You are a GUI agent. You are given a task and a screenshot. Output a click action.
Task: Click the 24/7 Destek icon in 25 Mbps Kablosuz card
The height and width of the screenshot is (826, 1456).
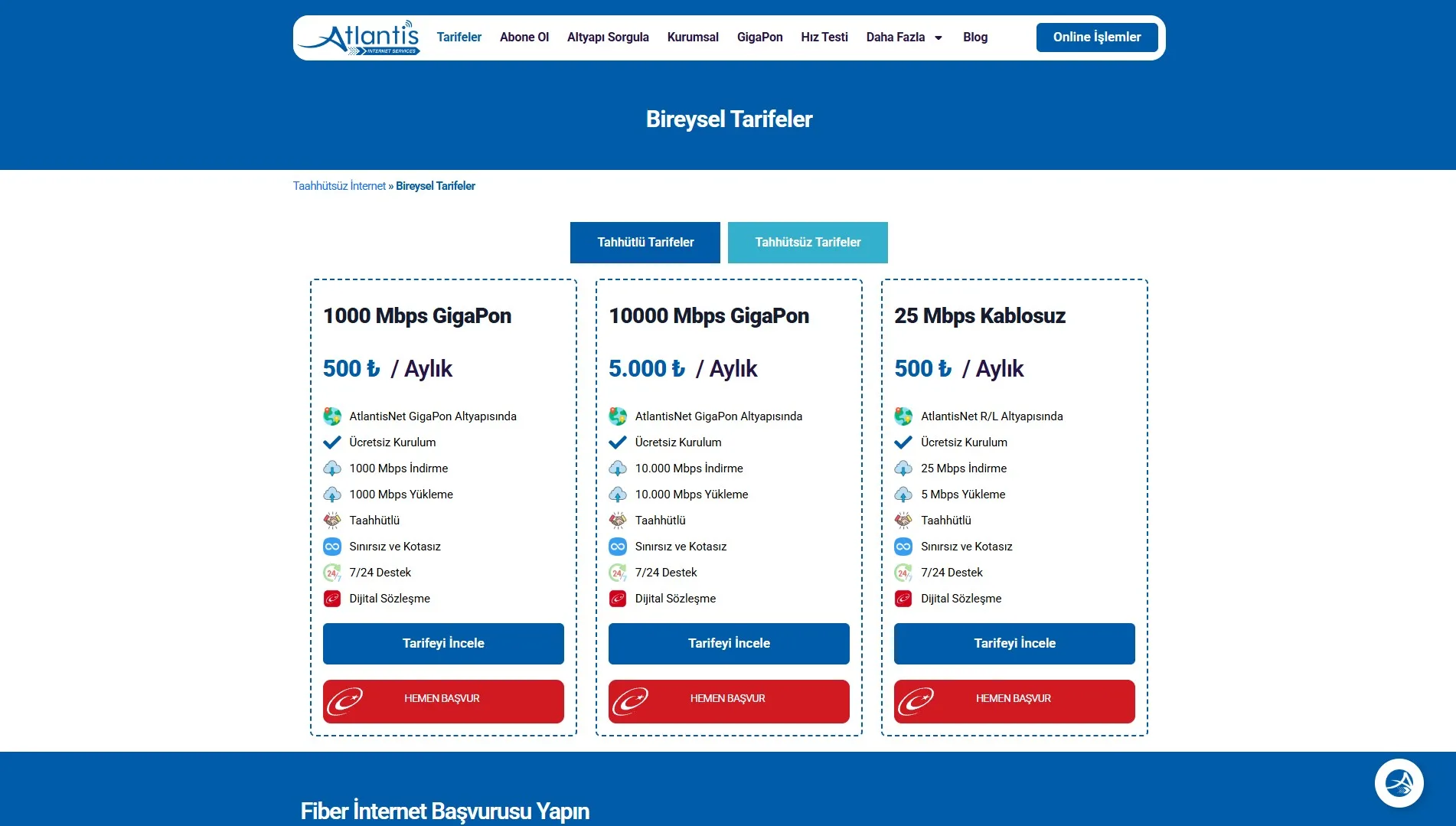pos(903,573)
